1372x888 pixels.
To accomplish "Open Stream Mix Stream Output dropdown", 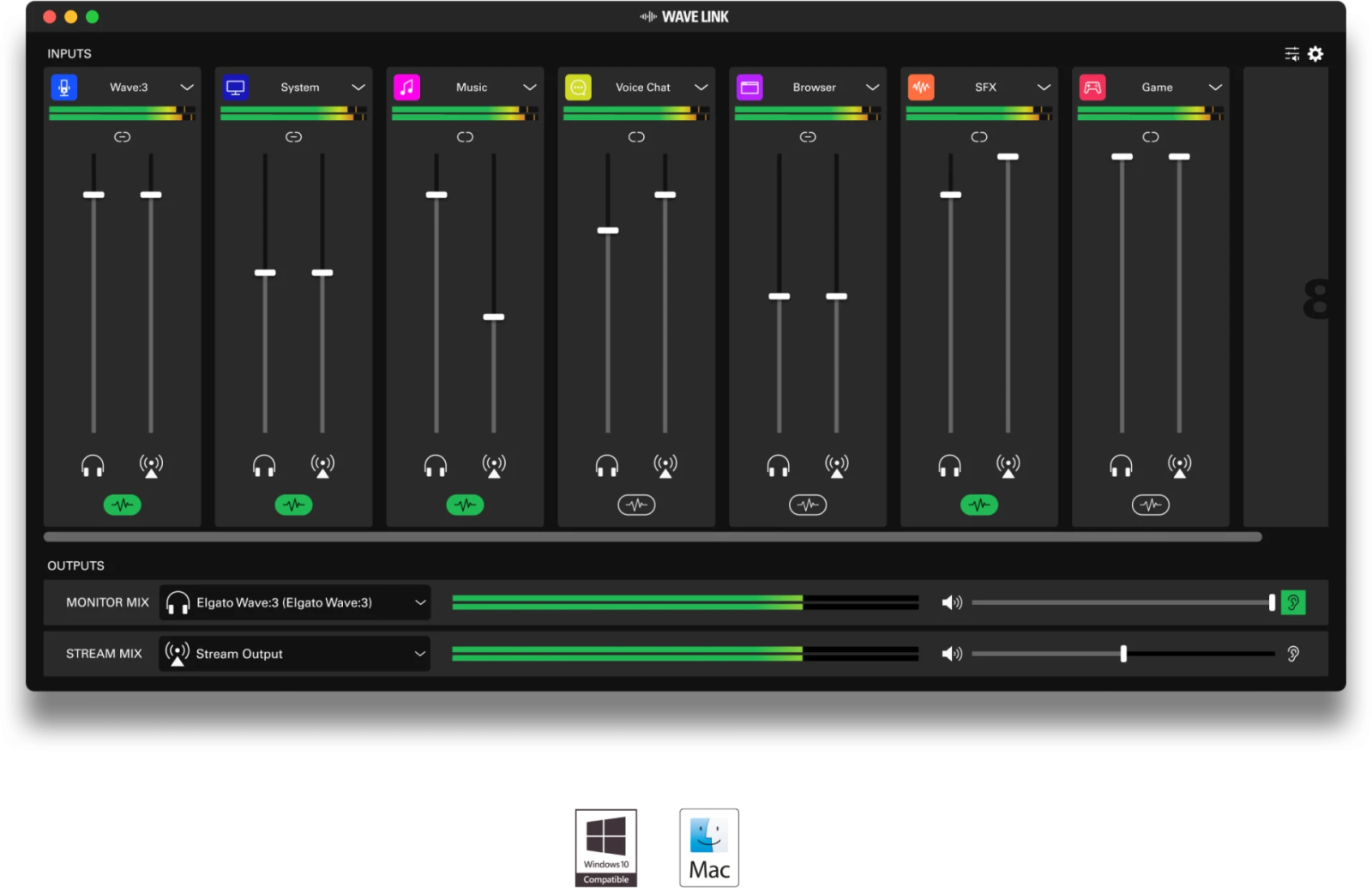I will coord(295,654).
